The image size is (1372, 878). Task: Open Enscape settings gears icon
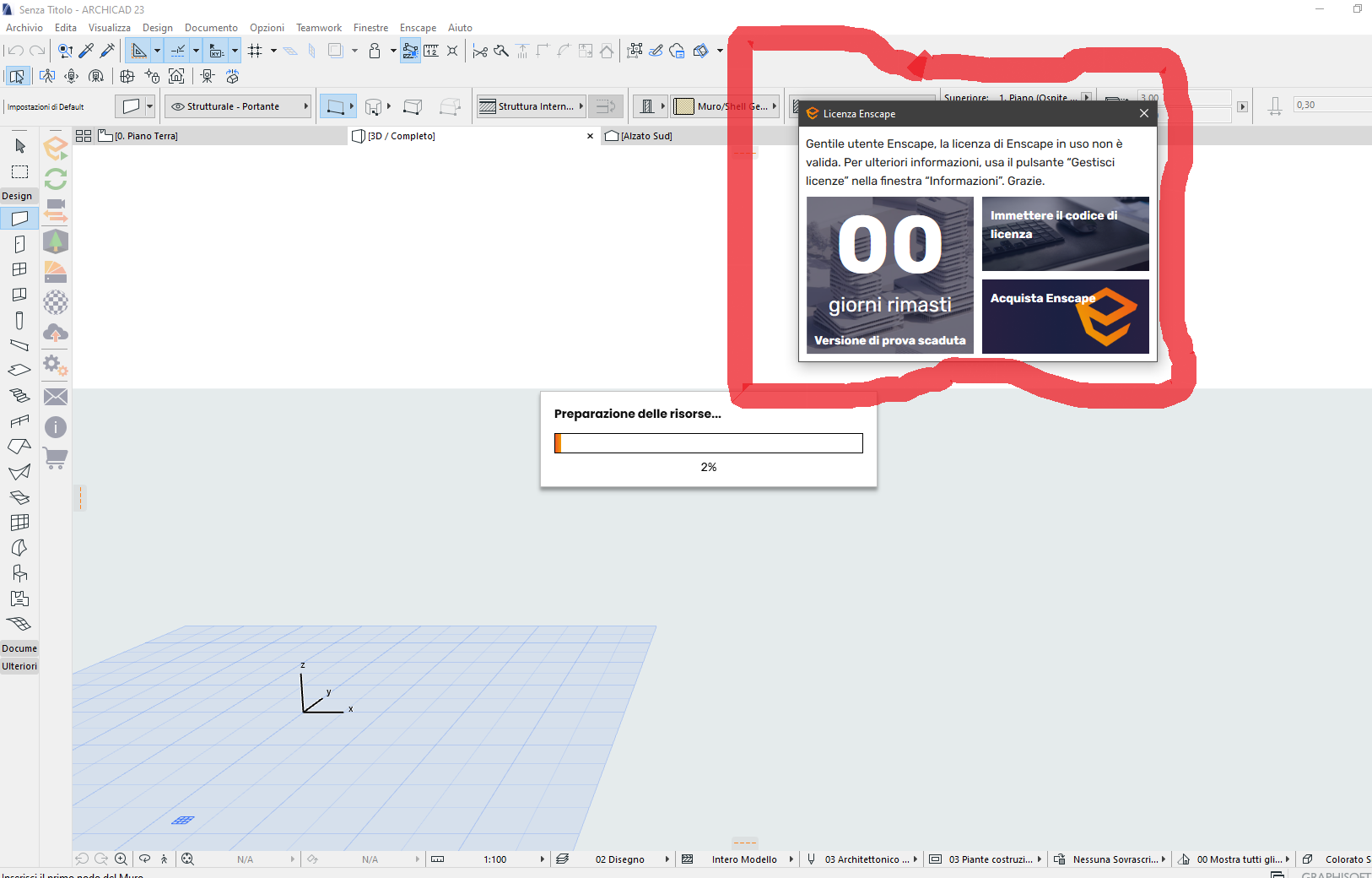pos(56,365)
